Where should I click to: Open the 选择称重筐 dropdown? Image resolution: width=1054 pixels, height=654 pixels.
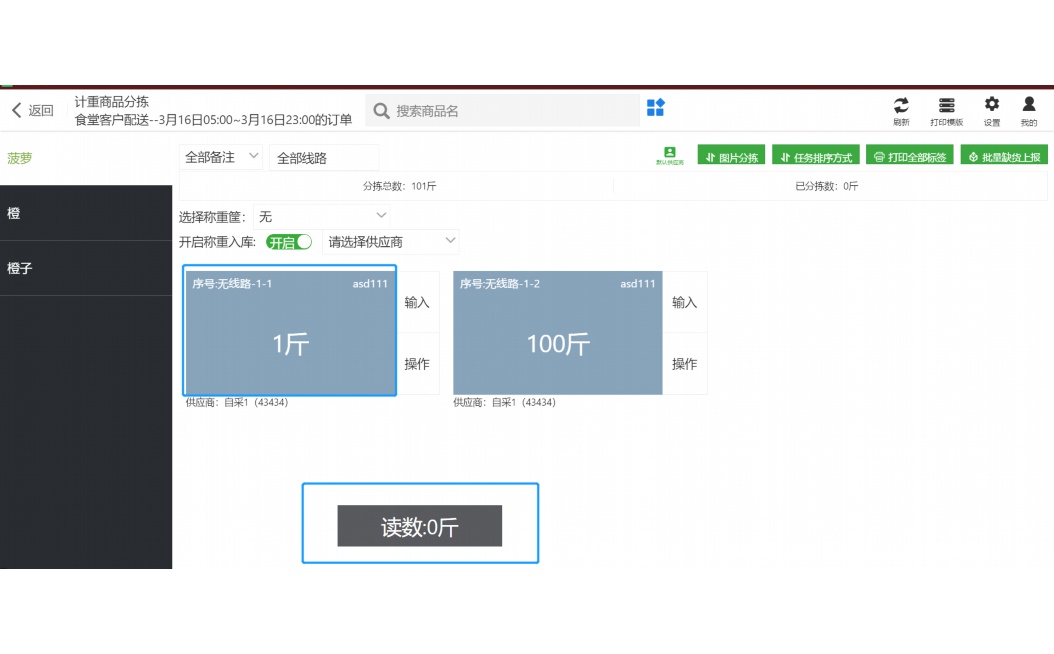pyautogui.click(x=321, y=216)
